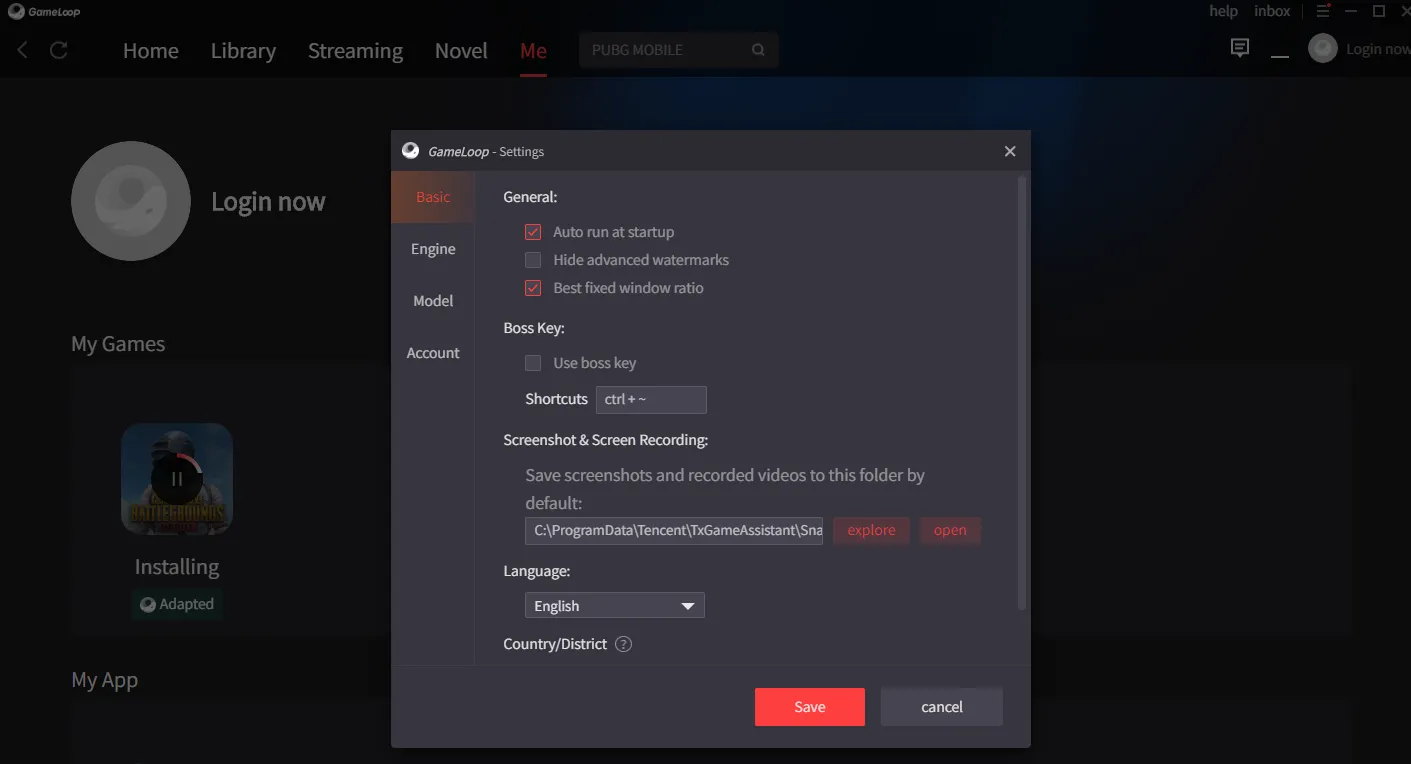Click the help question mark beside Country/District
This screenshot has width=1411, height=764.
623,644
